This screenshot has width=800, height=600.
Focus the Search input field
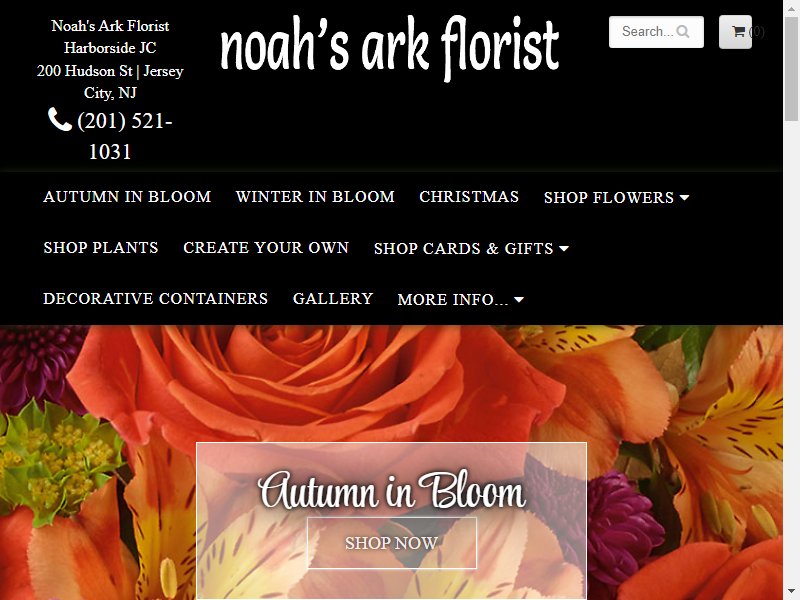(x=656, y=32)
